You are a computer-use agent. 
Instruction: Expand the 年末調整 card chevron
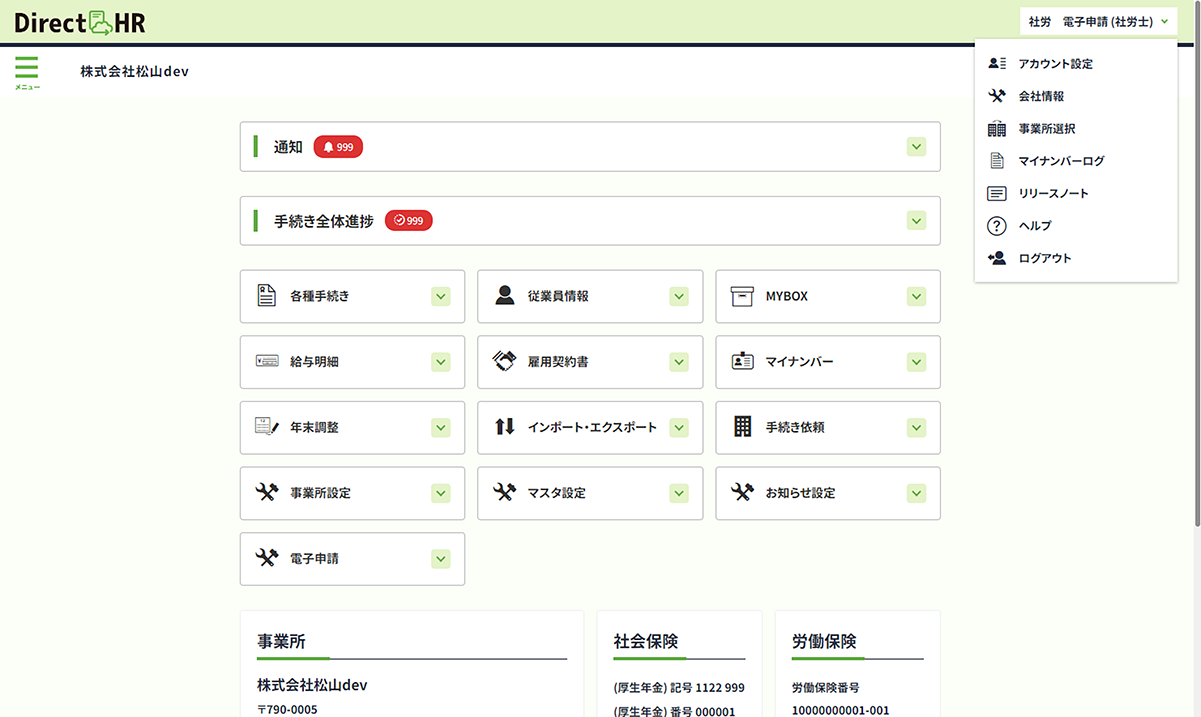coord(441,427)
